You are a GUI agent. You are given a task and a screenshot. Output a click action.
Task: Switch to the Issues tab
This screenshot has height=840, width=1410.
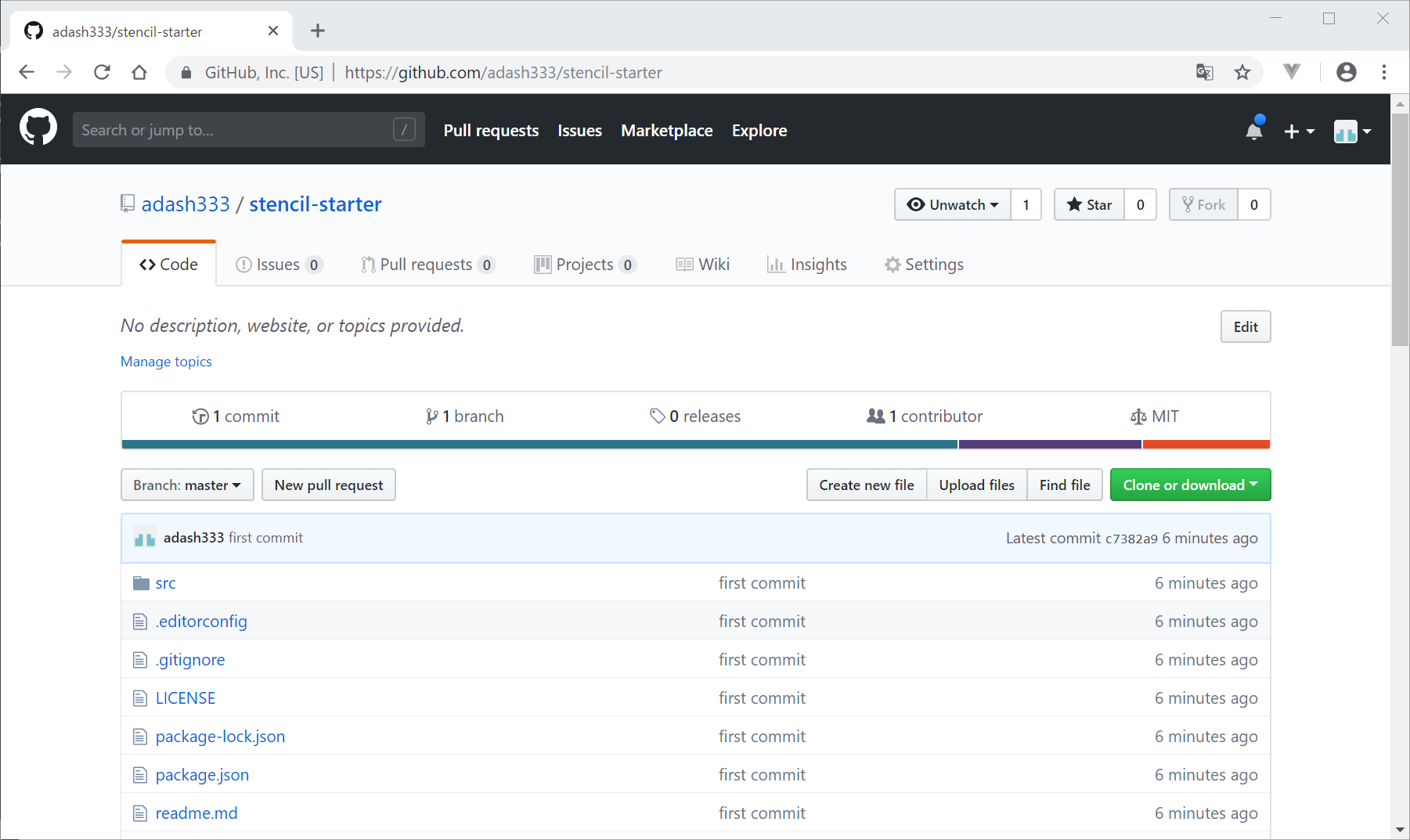click(279, 265)
